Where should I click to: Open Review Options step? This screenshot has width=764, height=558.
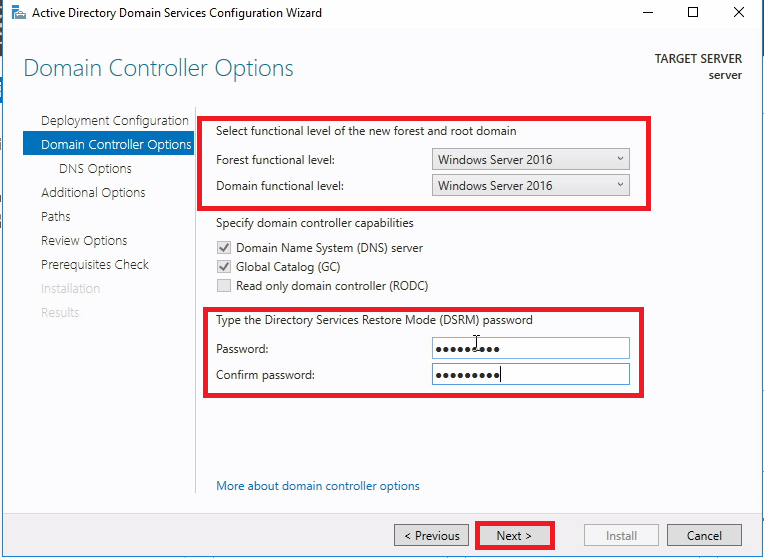click(84, 241)
